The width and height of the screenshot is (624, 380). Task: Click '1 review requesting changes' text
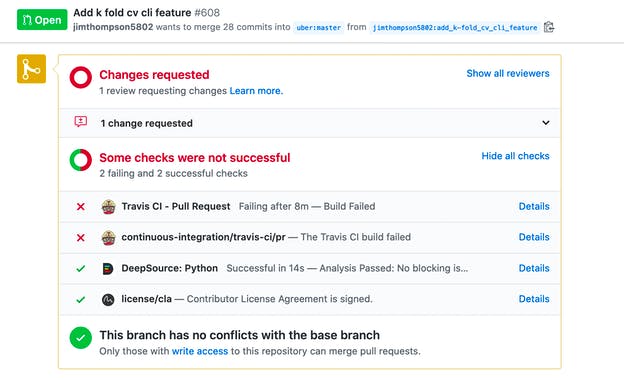click(x=163, y=91)
